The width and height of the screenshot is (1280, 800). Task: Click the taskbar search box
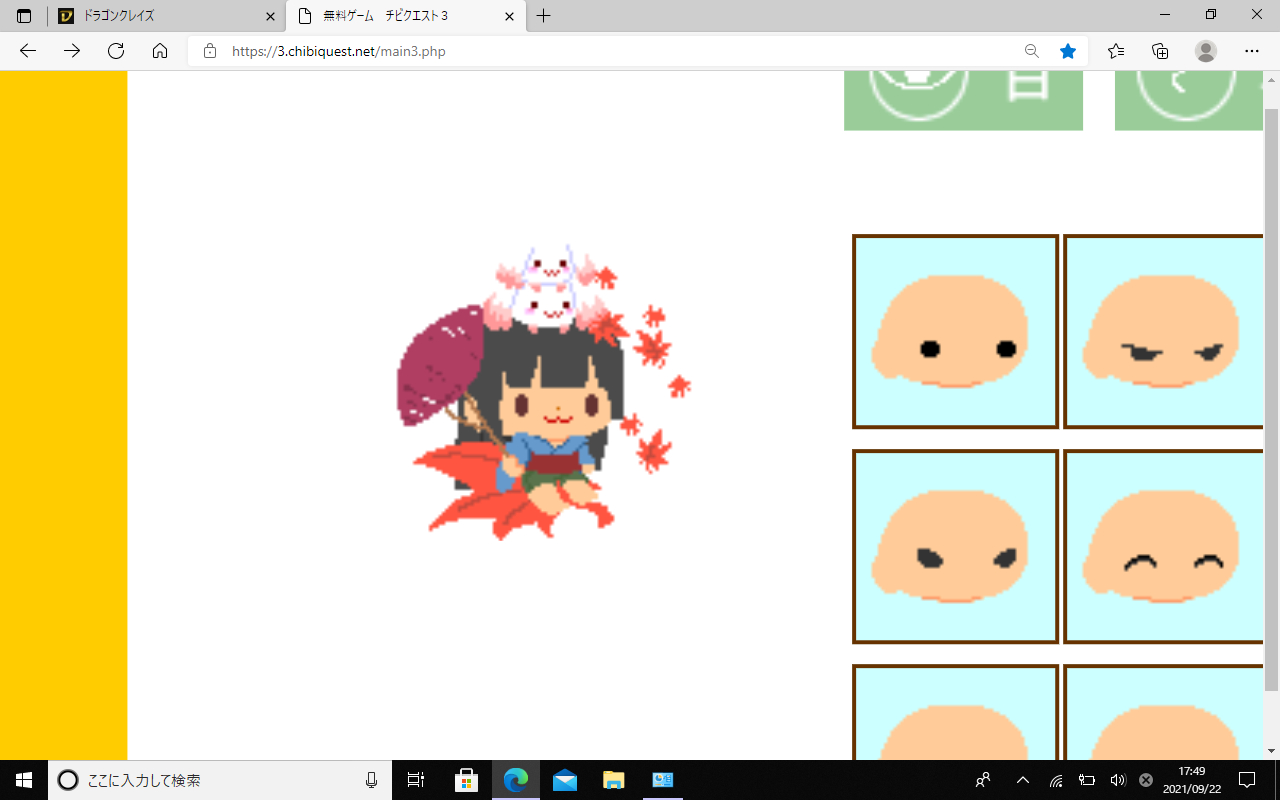220,780
